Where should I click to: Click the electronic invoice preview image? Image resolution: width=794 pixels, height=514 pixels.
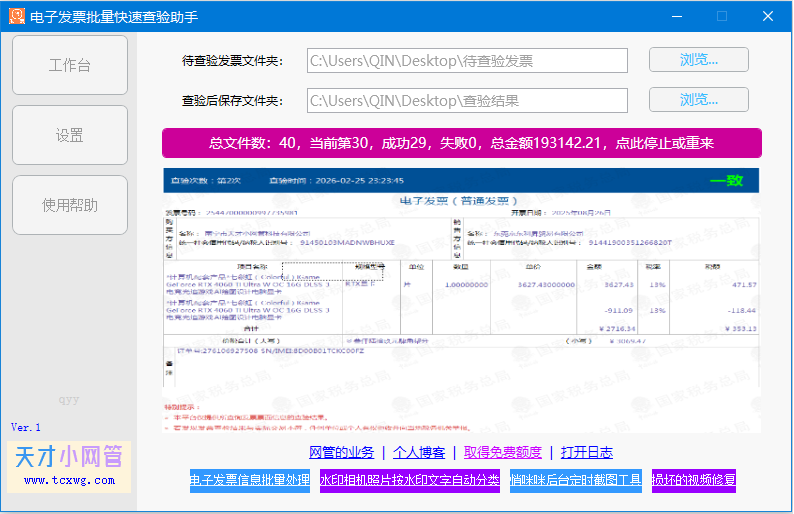click(x=461, y=300)
